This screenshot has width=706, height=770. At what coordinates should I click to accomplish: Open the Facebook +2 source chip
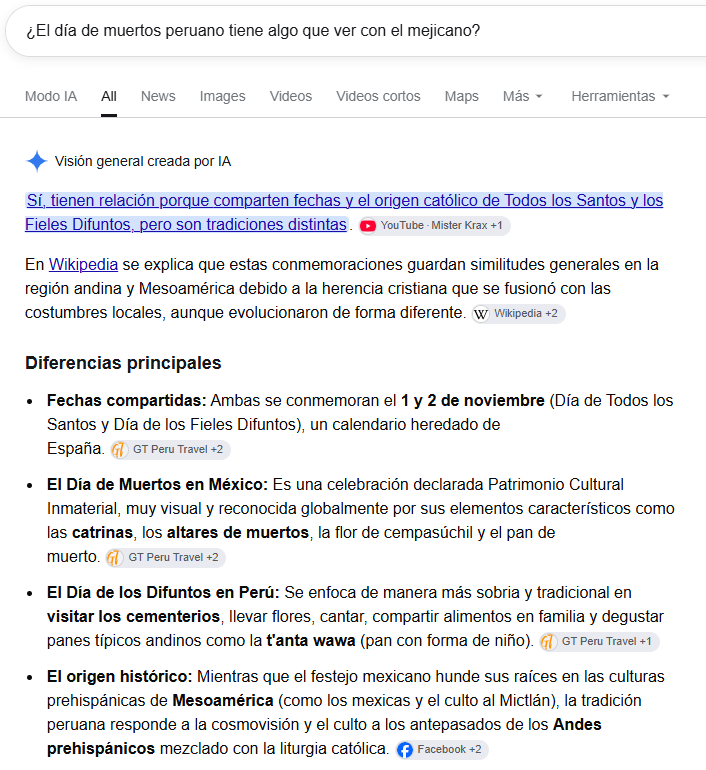[442, 749]
